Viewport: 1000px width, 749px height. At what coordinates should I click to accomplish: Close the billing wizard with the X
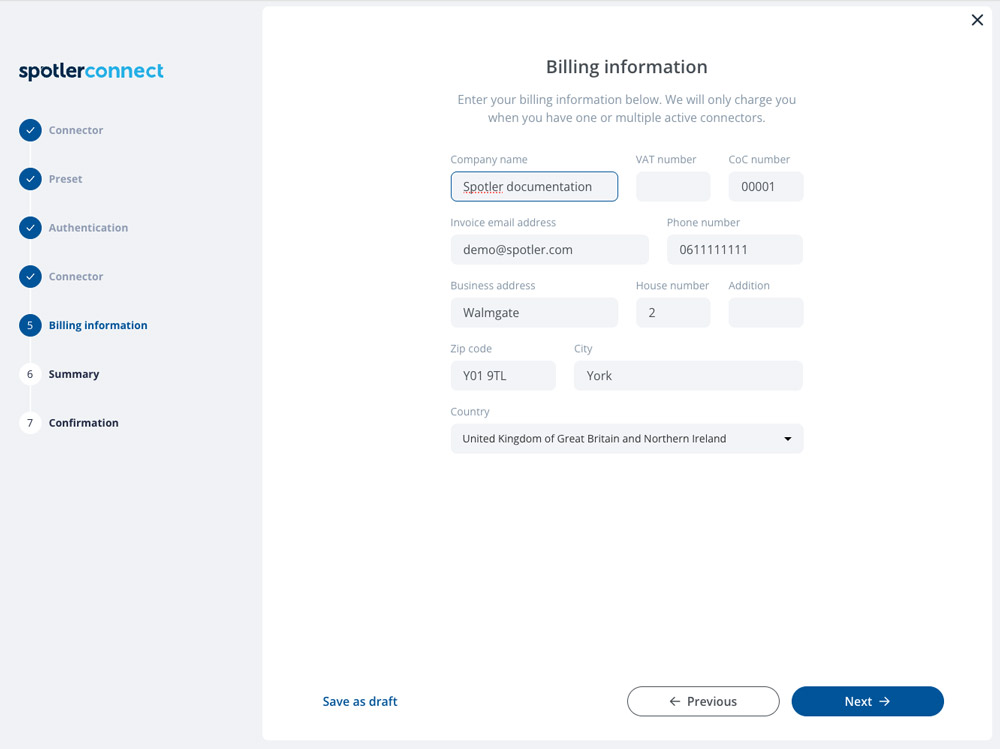977,20
